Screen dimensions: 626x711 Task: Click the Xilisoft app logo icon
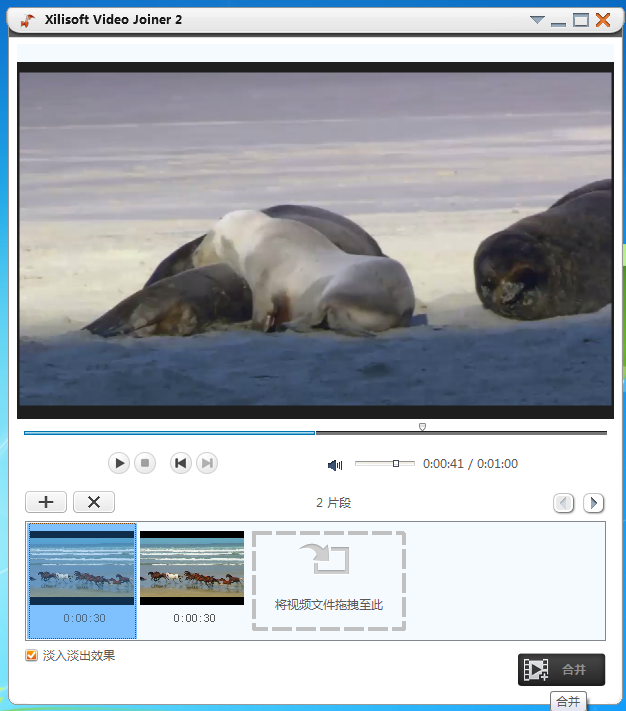tap(28, 20)
